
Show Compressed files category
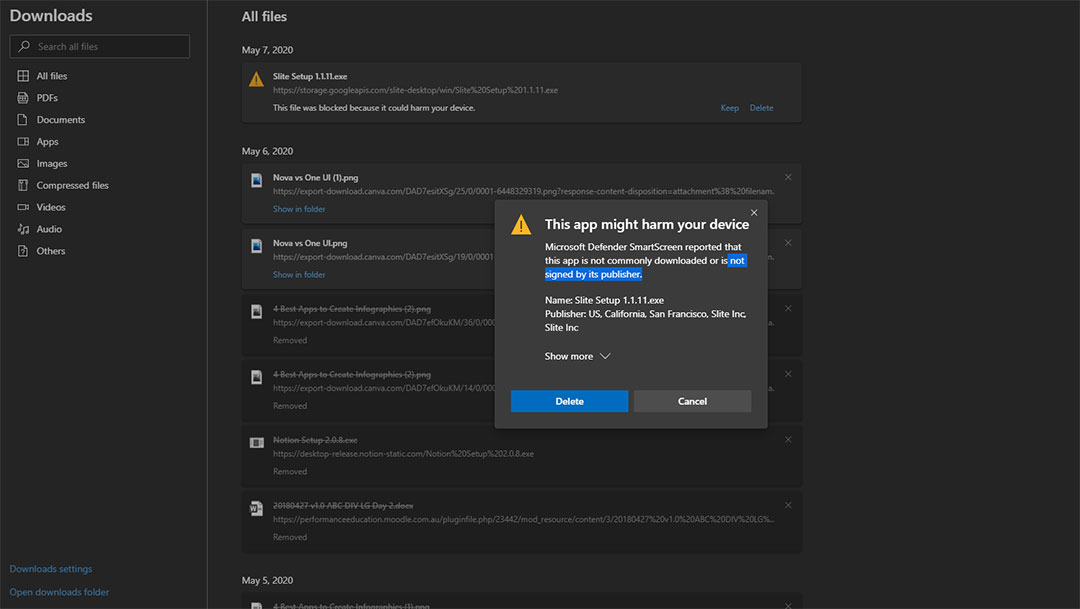coord(72,185)
